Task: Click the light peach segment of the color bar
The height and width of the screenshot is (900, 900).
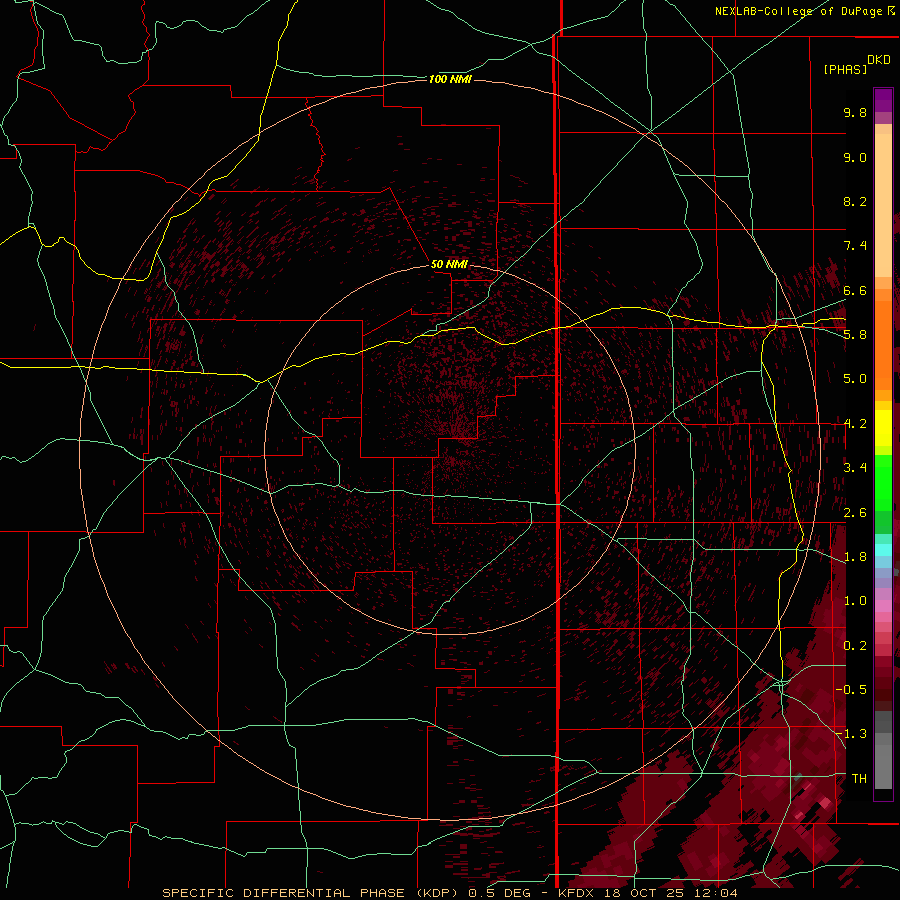Action: (883, 205)
